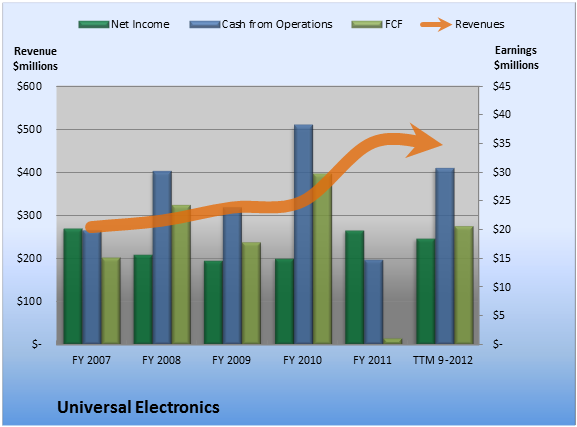The width and height of the screenshot is (577, 427).
Task: Click the $40 right axis label
Action: (502, 114)
